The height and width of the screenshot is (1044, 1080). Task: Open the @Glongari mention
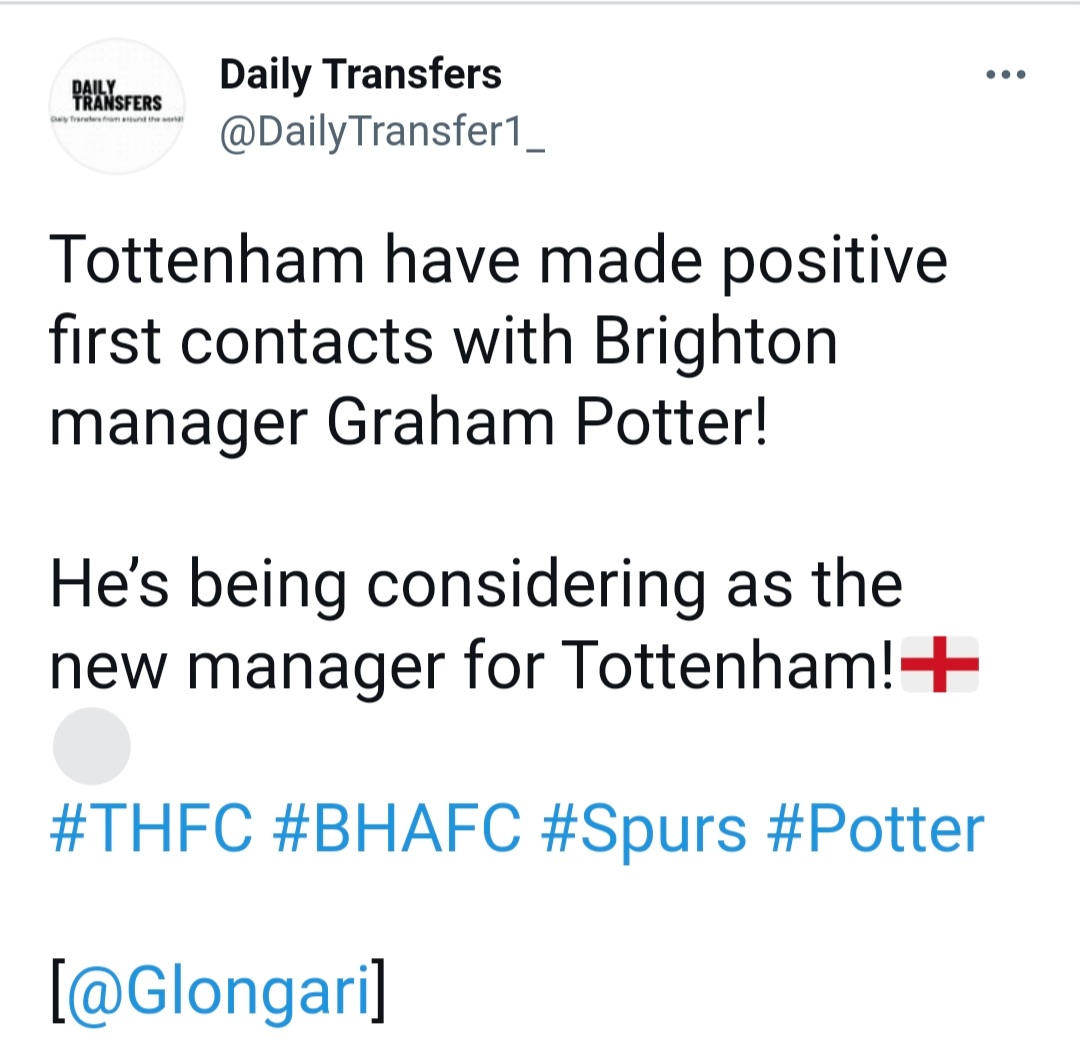(218, 992)
